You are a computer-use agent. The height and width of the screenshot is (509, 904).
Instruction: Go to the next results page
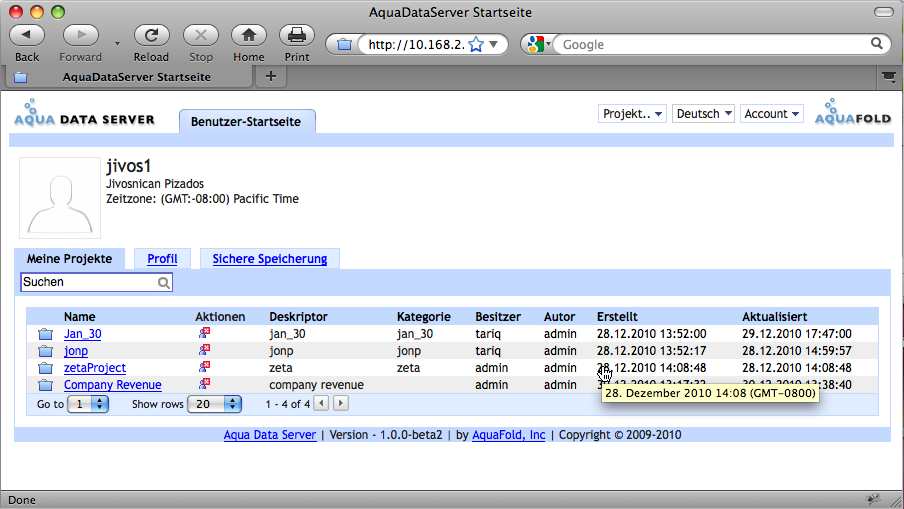click(341, 404)
